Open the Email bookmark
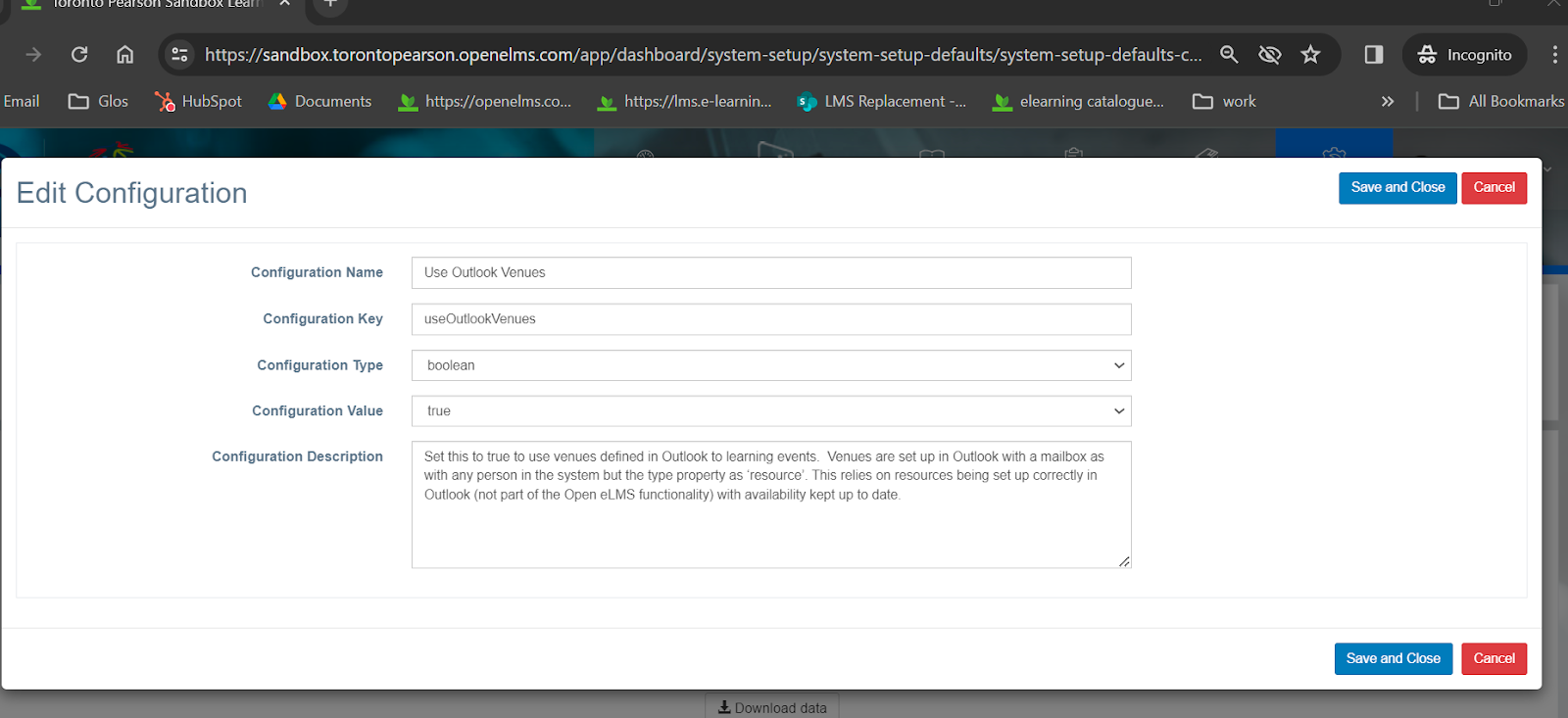 pyautogui.click(x=21, y=101)
